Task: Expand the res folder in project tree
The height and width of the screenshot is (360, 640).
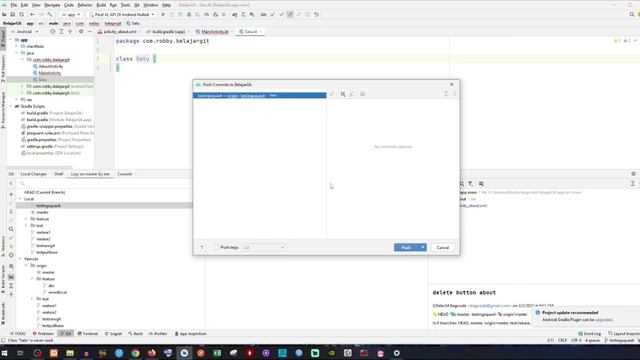Action: tap(17, 100)
